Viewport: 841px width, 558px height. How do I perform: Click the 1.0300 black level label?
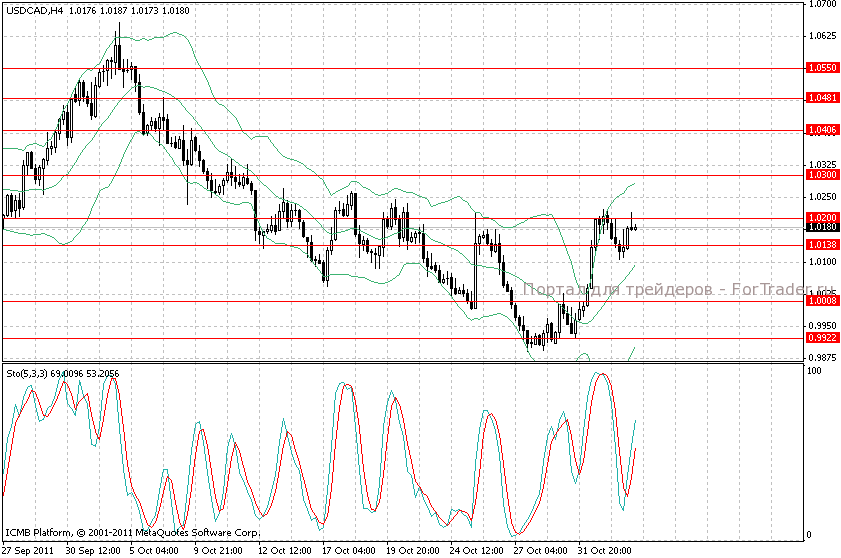pos(820,175)
